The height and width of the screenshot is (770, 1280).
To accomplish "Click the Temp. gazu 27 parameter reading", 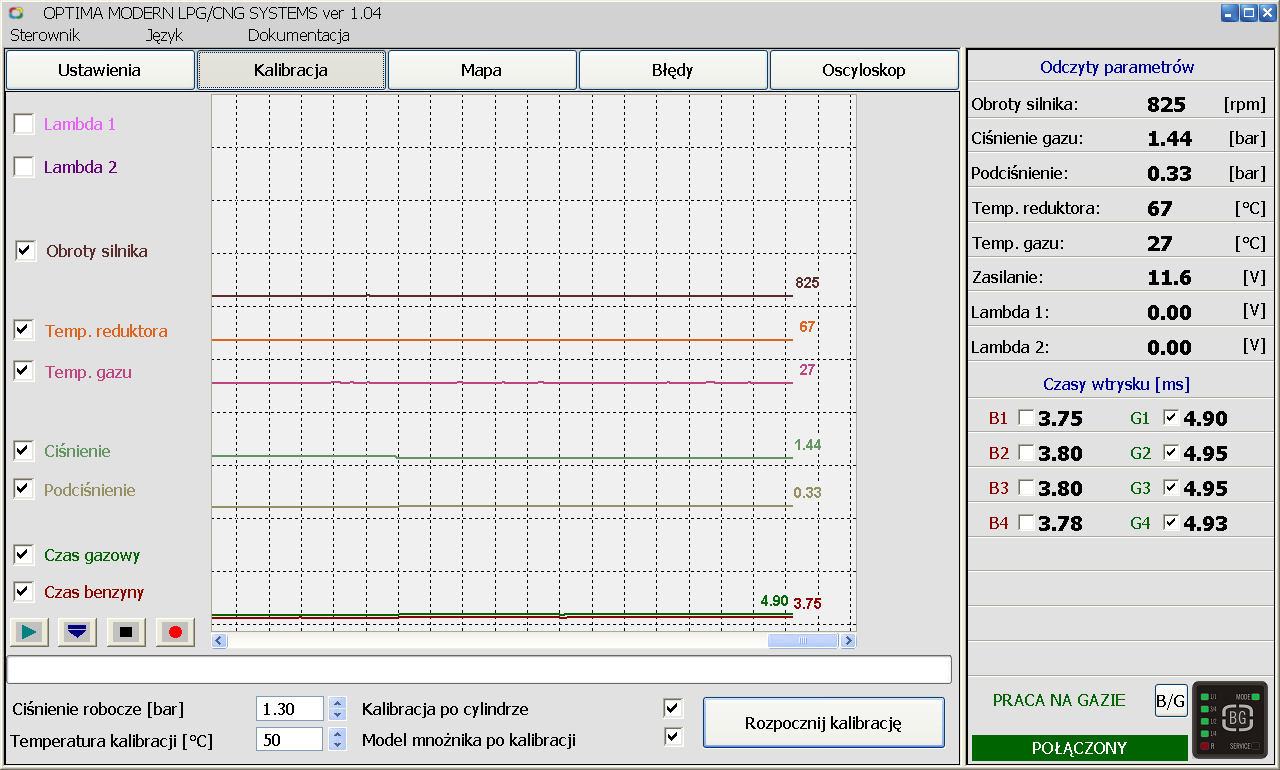I will (1160, 243).
